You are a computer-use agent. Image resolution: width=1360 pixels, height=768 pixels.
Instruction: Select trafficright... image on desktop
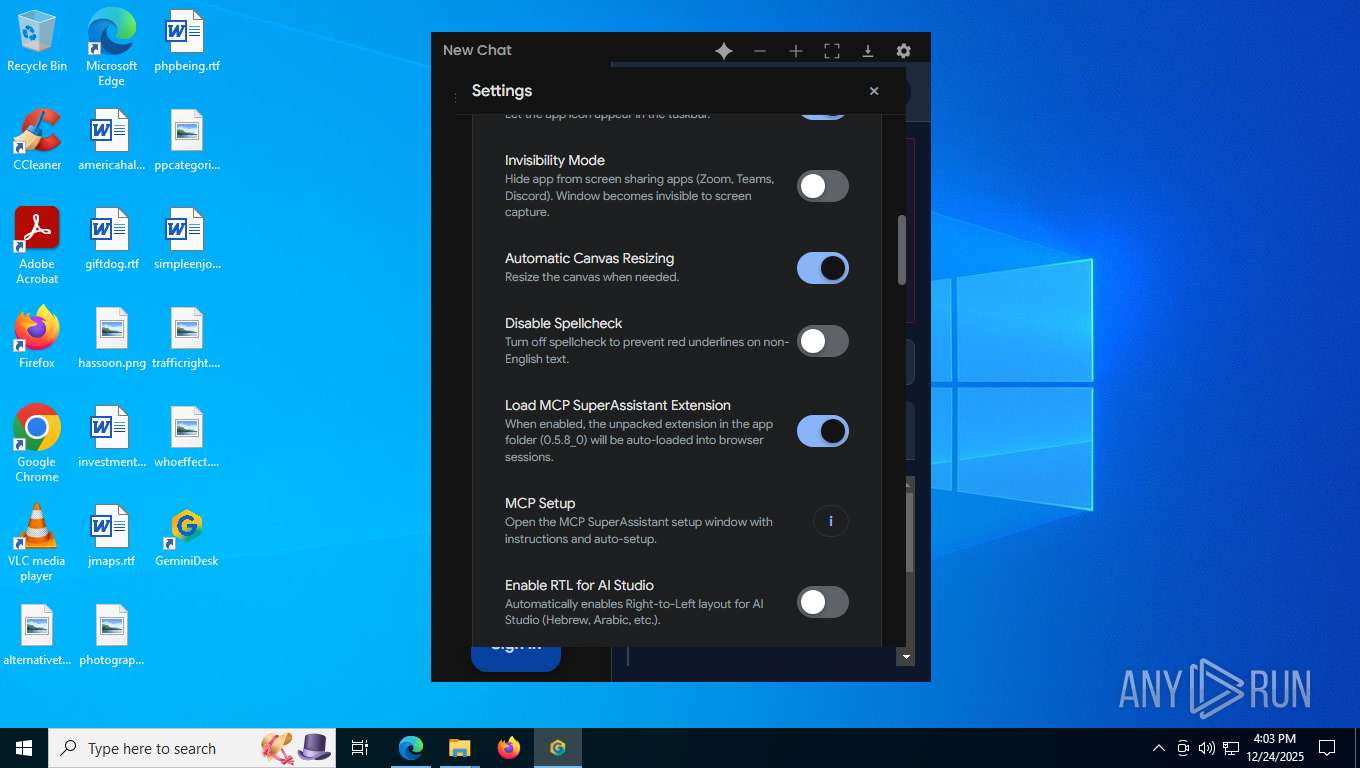pos(187,338)
